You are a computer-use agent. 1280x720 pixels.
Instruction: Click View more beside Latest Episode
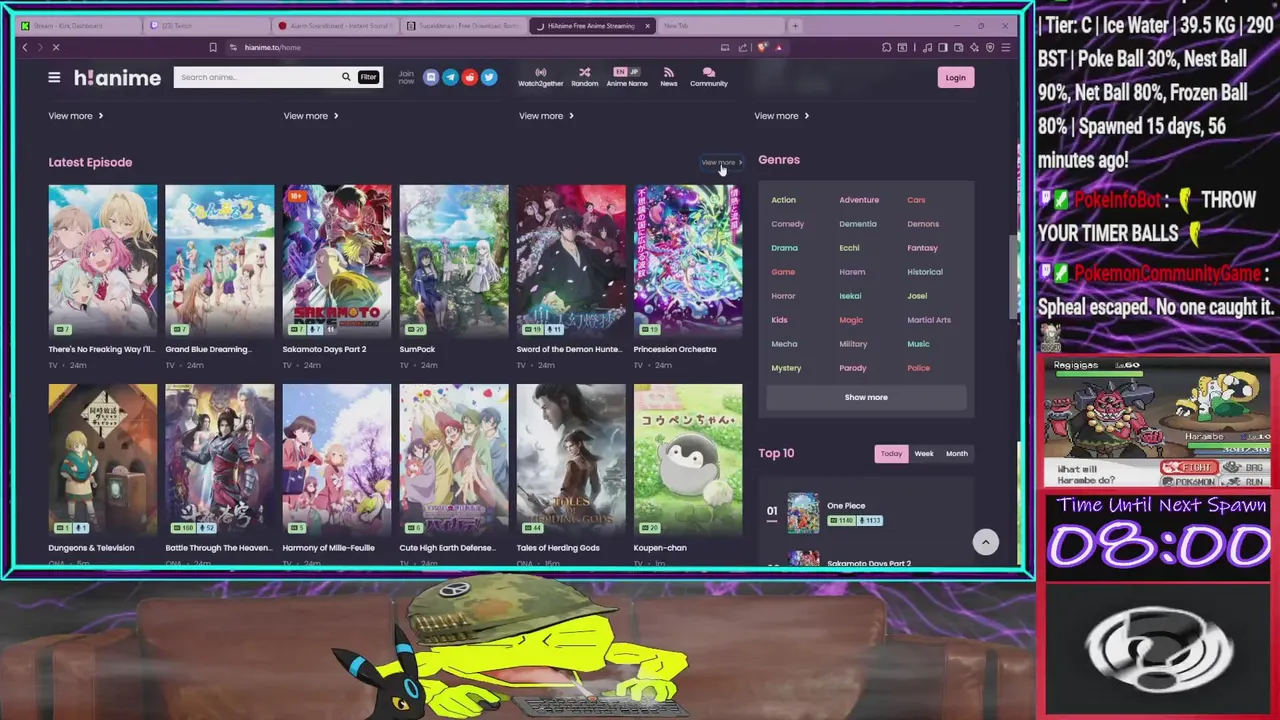point(721,162)
